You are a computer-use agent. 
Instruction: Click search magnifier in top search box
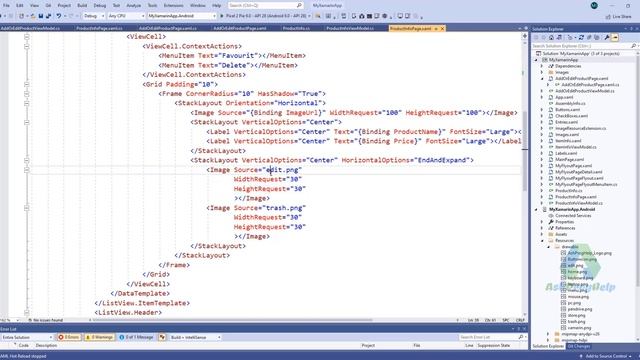tap(299, 5)
